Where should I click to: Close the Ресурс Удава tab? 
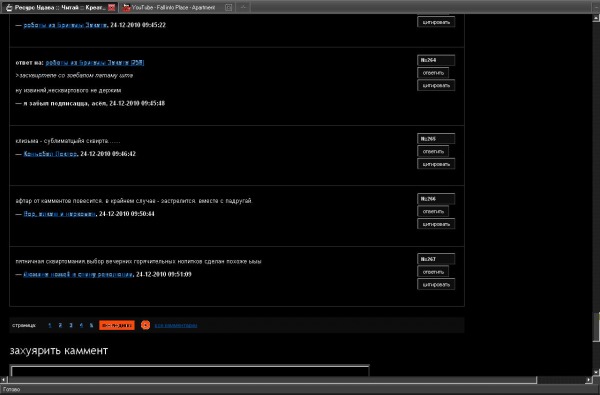pos(111,7)
